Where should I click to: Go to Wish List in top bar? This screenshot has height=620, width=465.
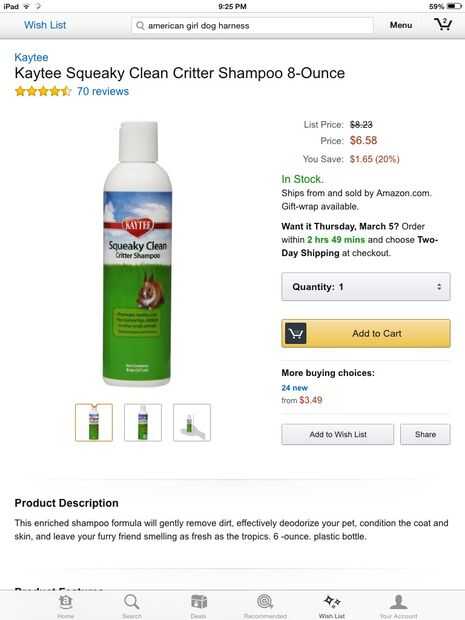click(x=45, y=25)
